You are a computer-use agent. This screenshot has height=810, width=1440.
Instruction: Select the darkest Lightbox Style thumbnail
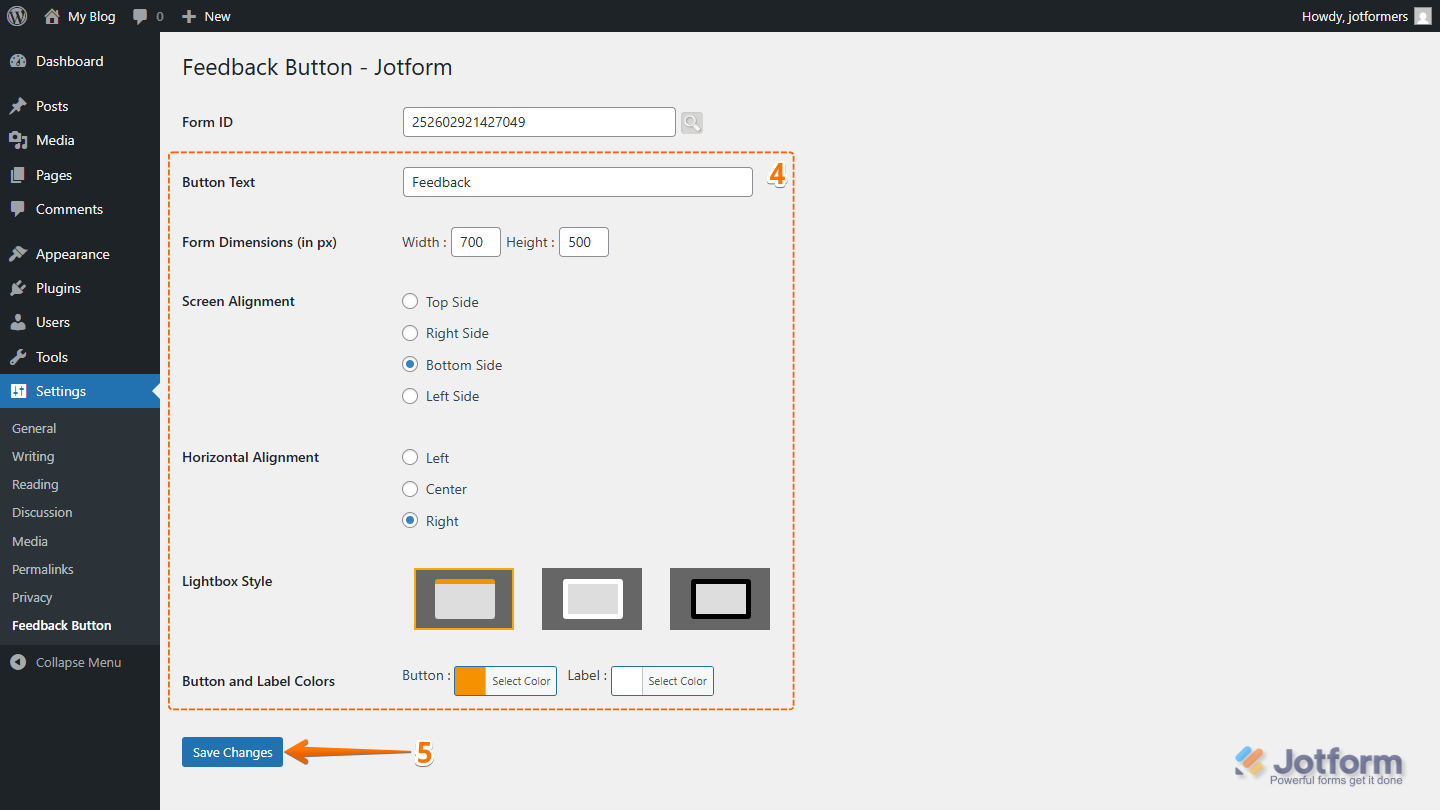719,598
